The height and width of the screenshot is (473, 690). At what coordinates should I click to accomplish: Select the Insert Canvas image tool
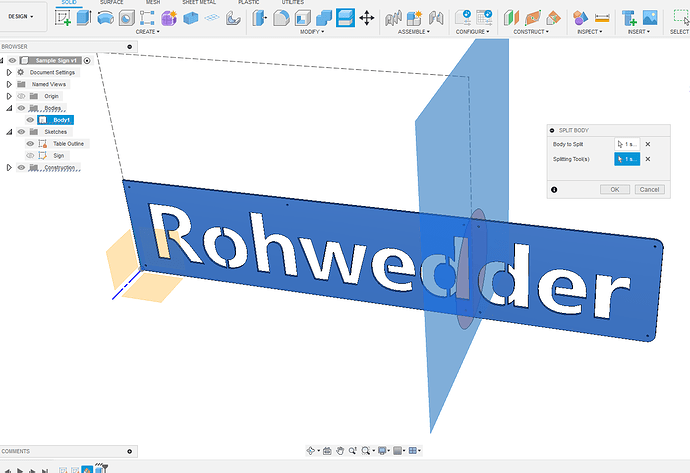coord(650,18)
